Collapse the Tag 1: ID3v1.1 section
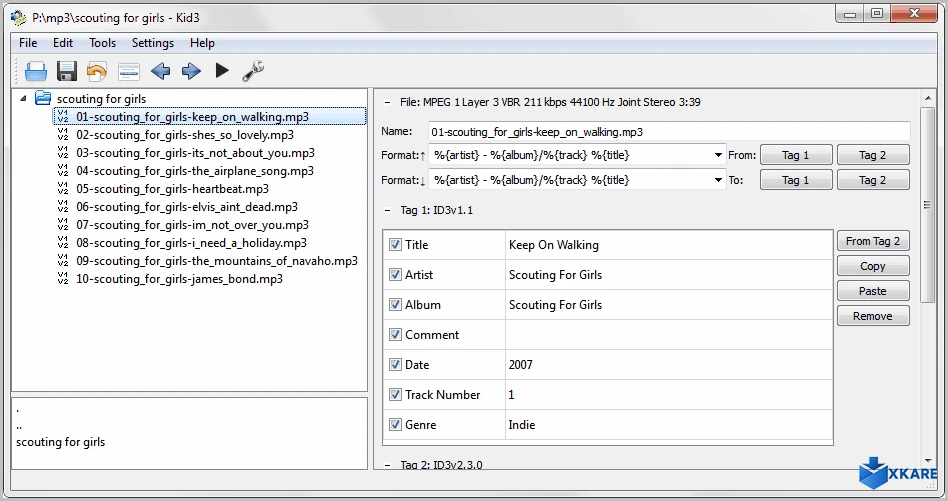 pos(387,210)
